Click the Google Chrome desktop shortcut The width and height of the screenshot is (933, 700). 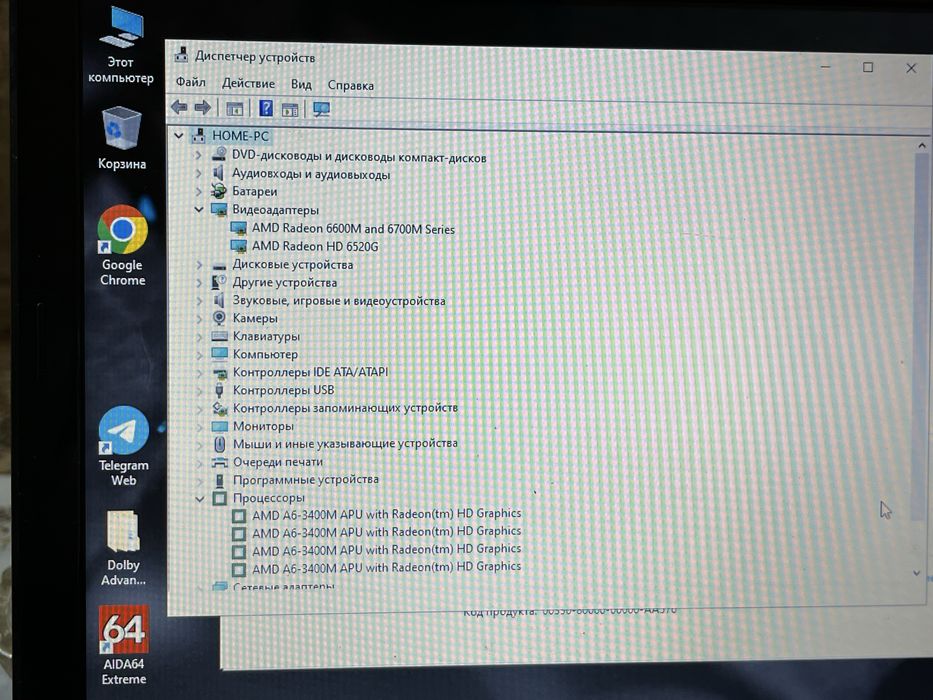pyautogui.click(x=123, y=245)
